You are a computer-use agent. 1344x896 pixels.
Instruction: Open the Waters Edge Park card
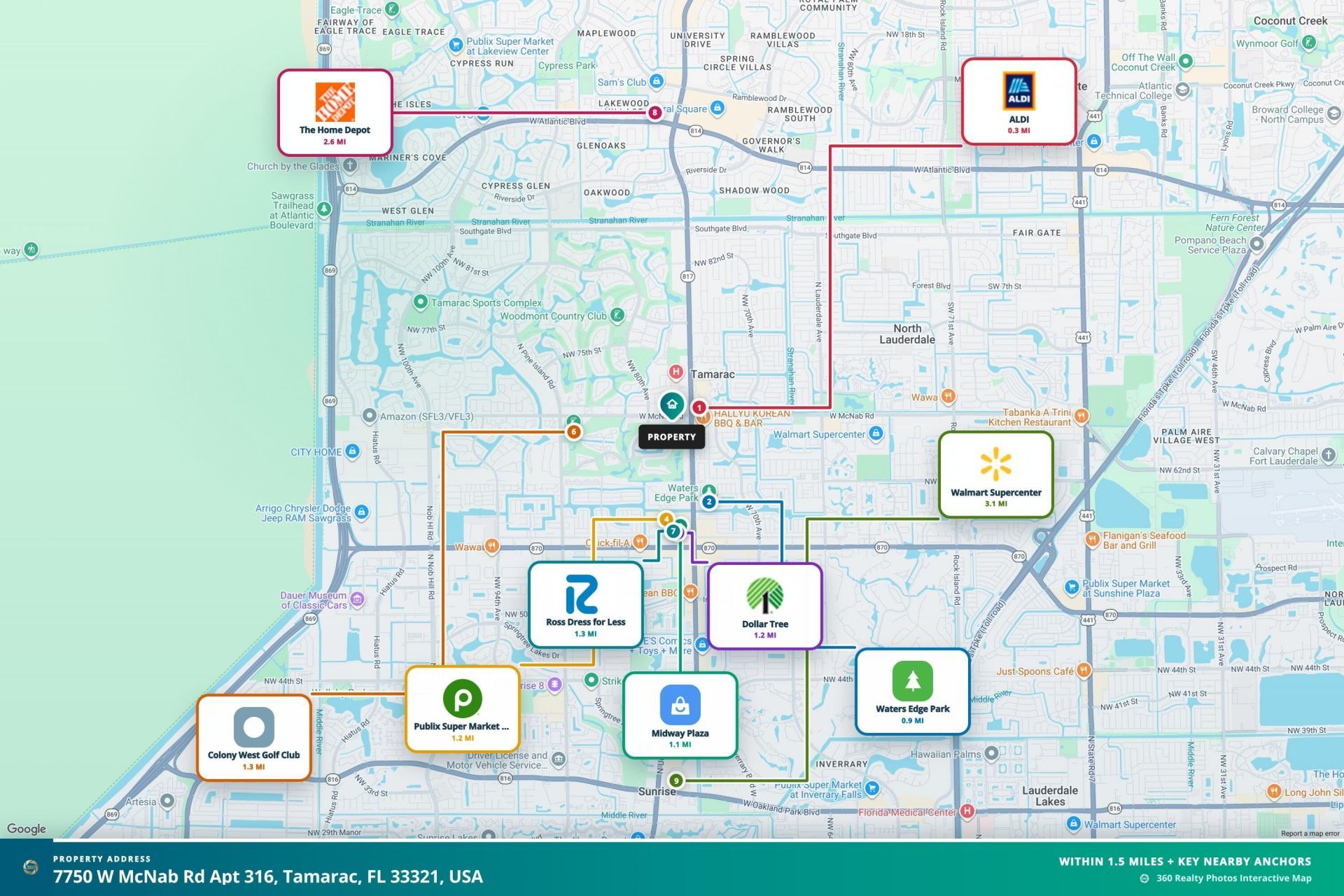pyautogui.click(x=913, y=692)
